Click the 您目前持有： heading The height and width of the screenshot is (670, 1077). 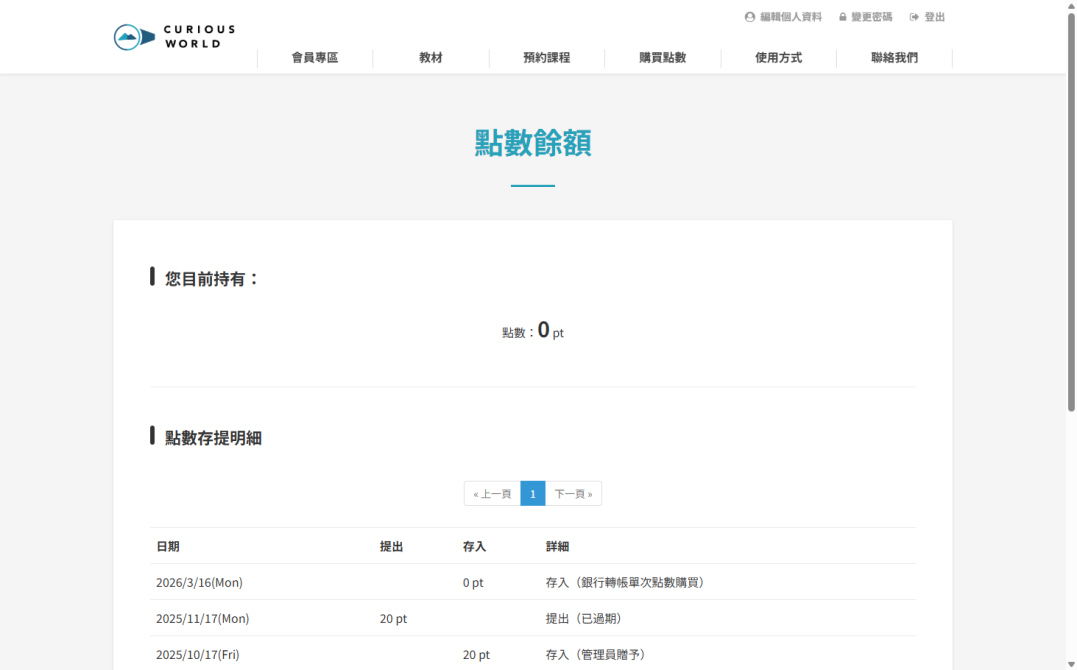212,278
